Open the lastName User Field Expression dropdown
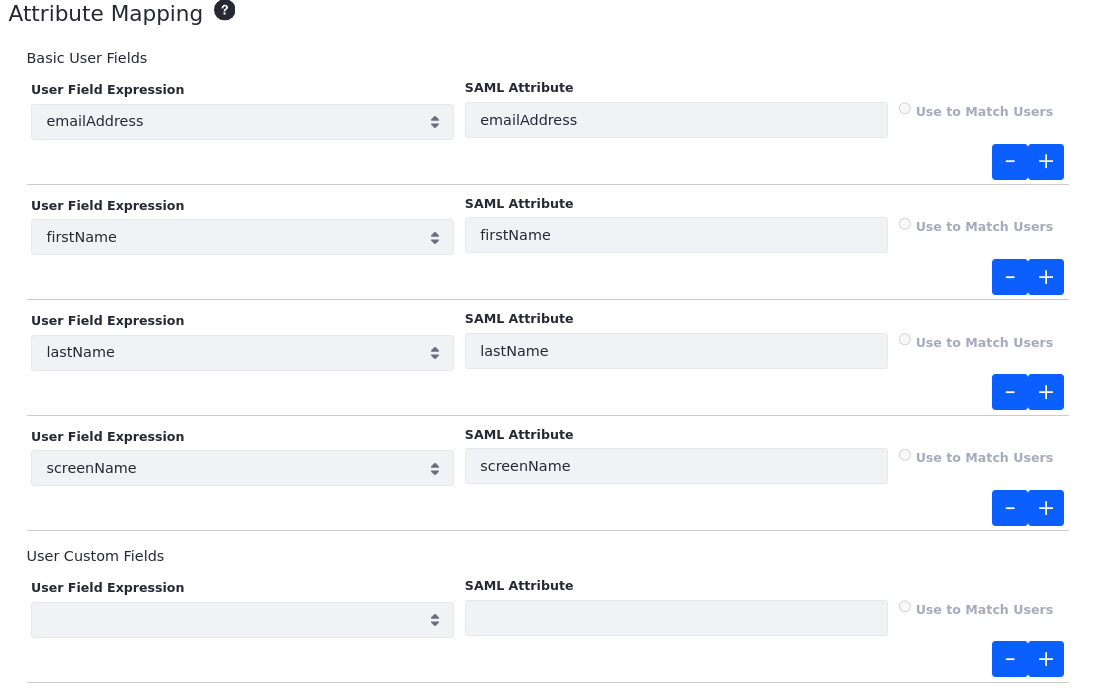Viewport: 1108px width, 694px height. [242, 353]
